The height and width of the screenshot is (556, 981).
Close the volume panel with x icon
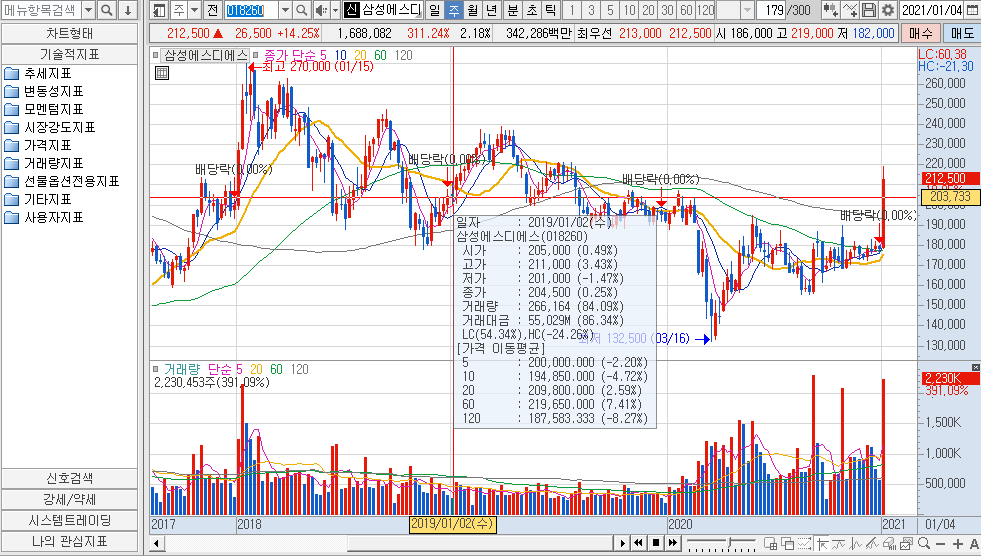975,367
